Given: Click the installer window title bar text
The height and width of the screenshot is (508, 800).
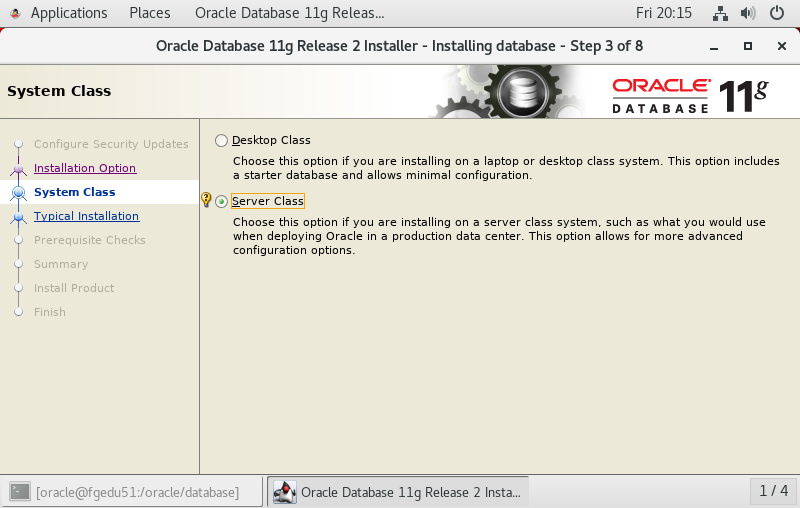Looking at the screenshot, I should 399,46.
